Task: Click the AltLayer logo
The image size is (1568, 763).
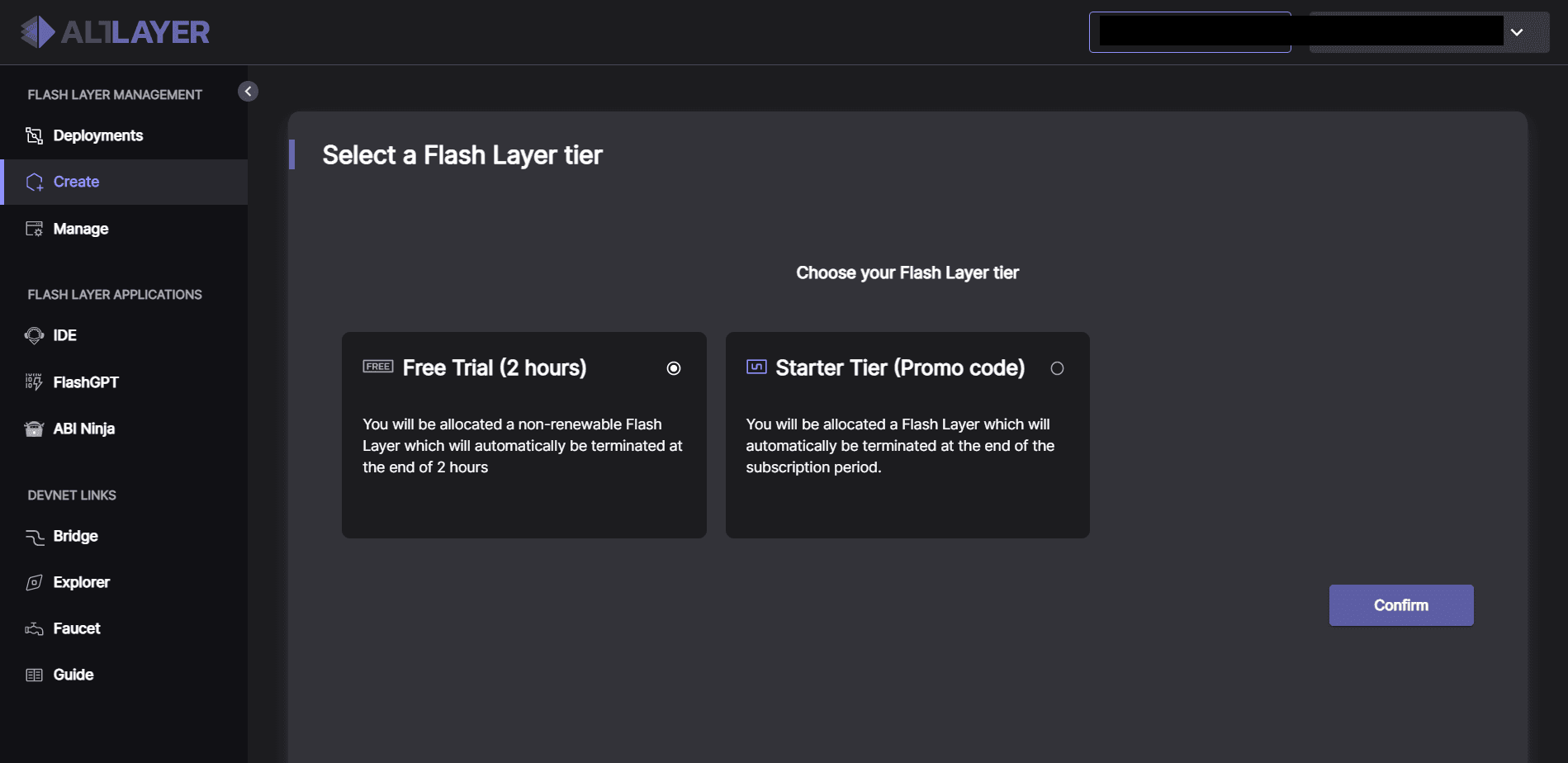Action: tap(115, 32)
